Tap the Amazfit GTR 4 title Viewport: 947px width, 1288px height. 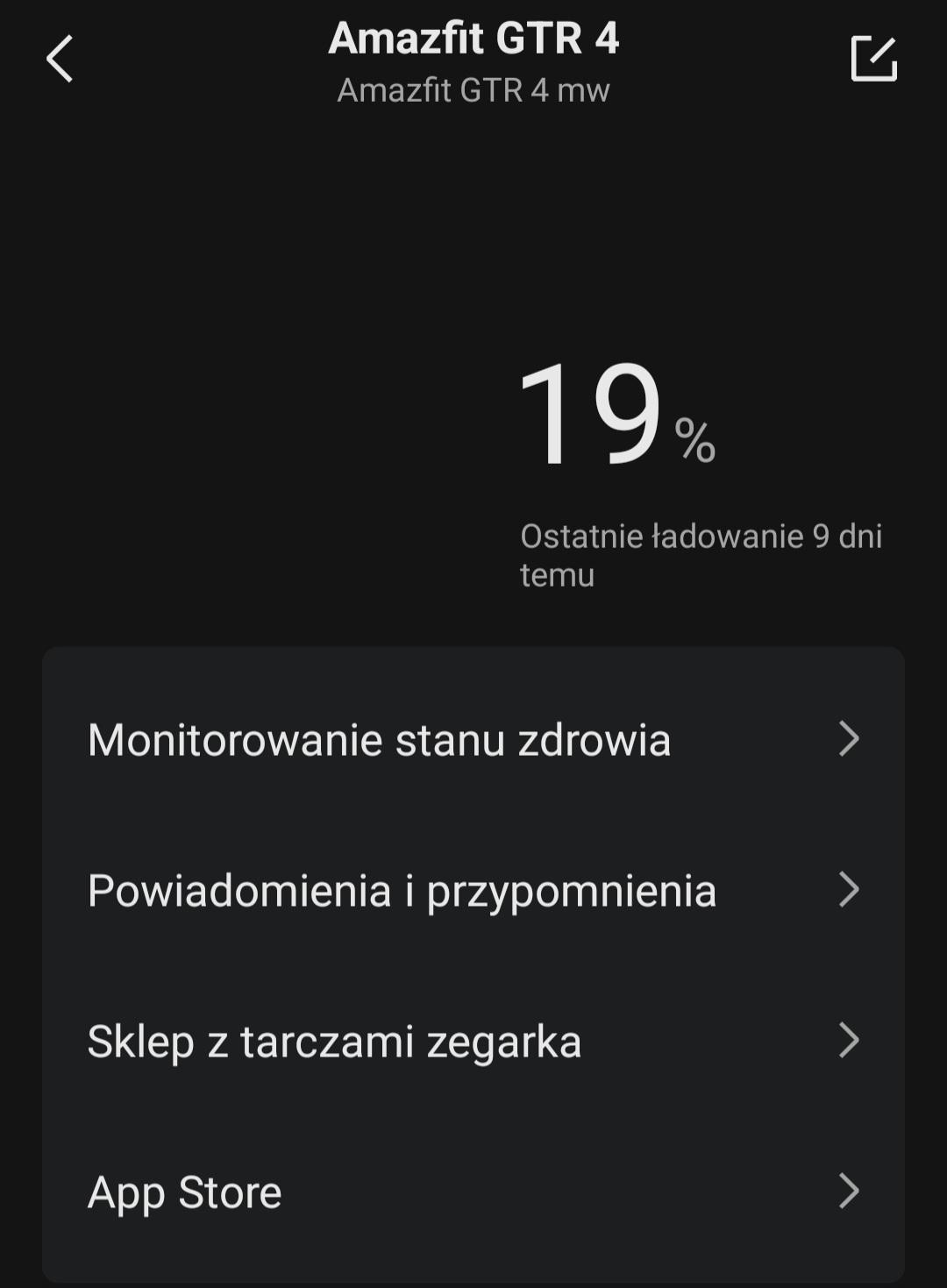tap(473, 39)
